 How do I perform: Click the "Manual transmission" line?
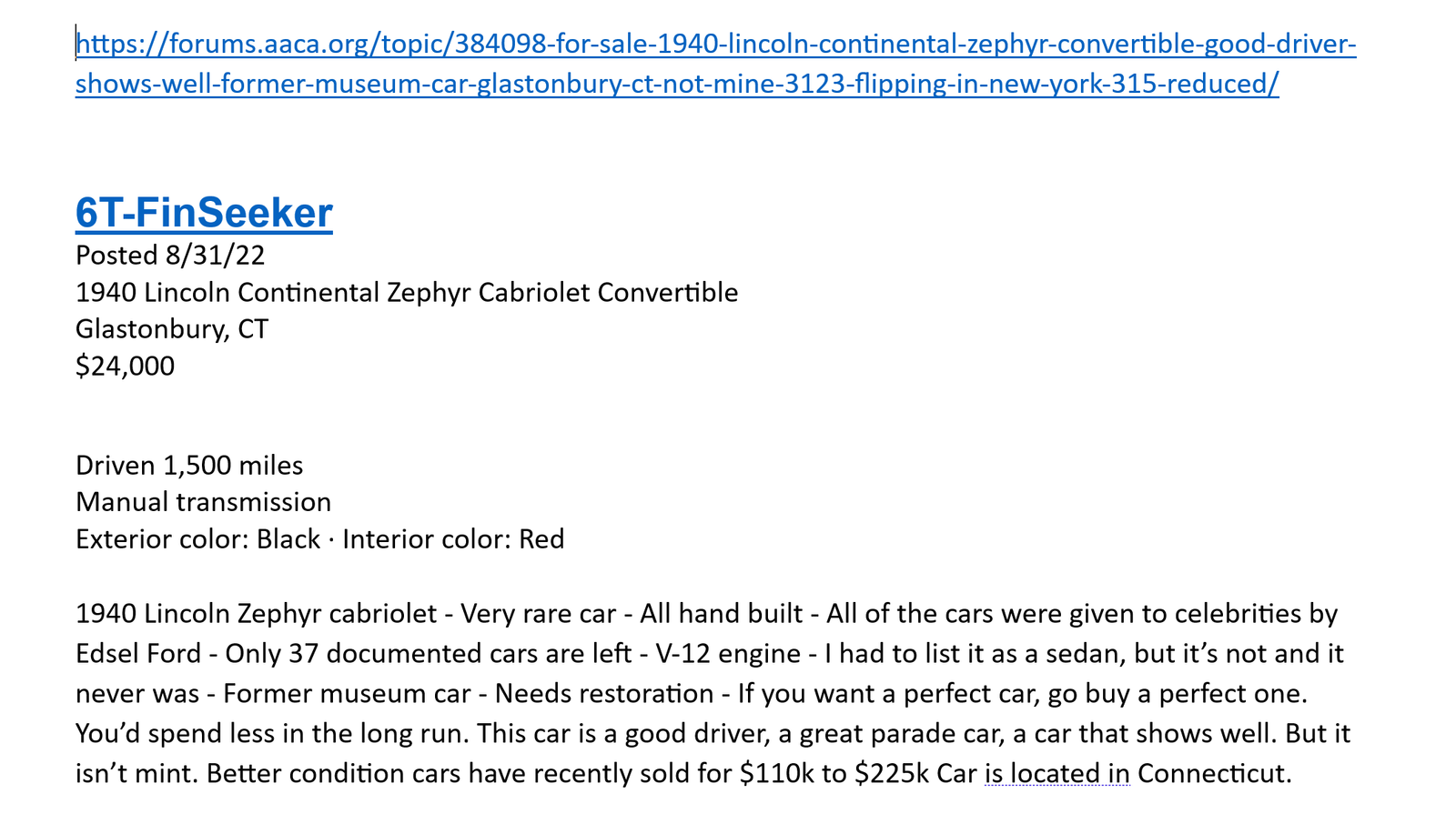coord(203,502)
